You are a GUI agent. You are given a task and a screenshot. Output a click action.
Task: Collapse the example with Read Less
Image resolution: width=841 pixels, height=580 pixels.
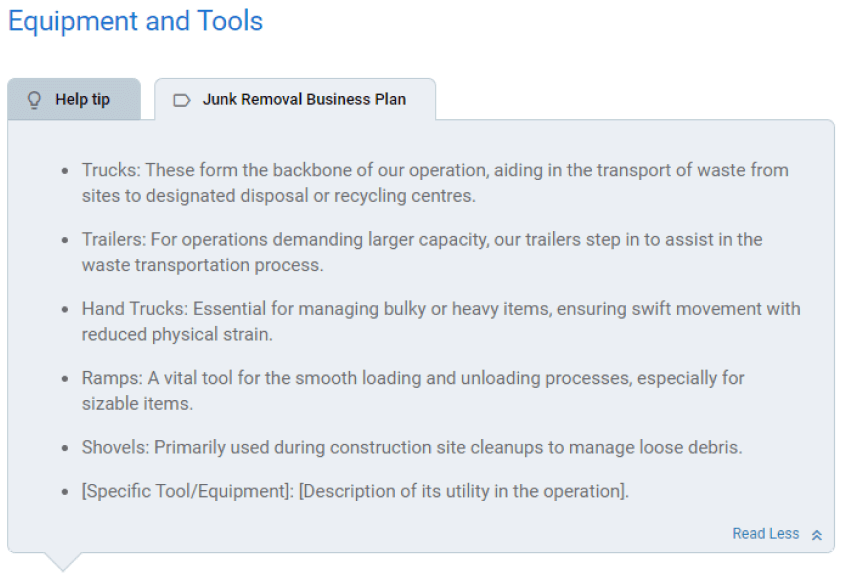(766, 533)
